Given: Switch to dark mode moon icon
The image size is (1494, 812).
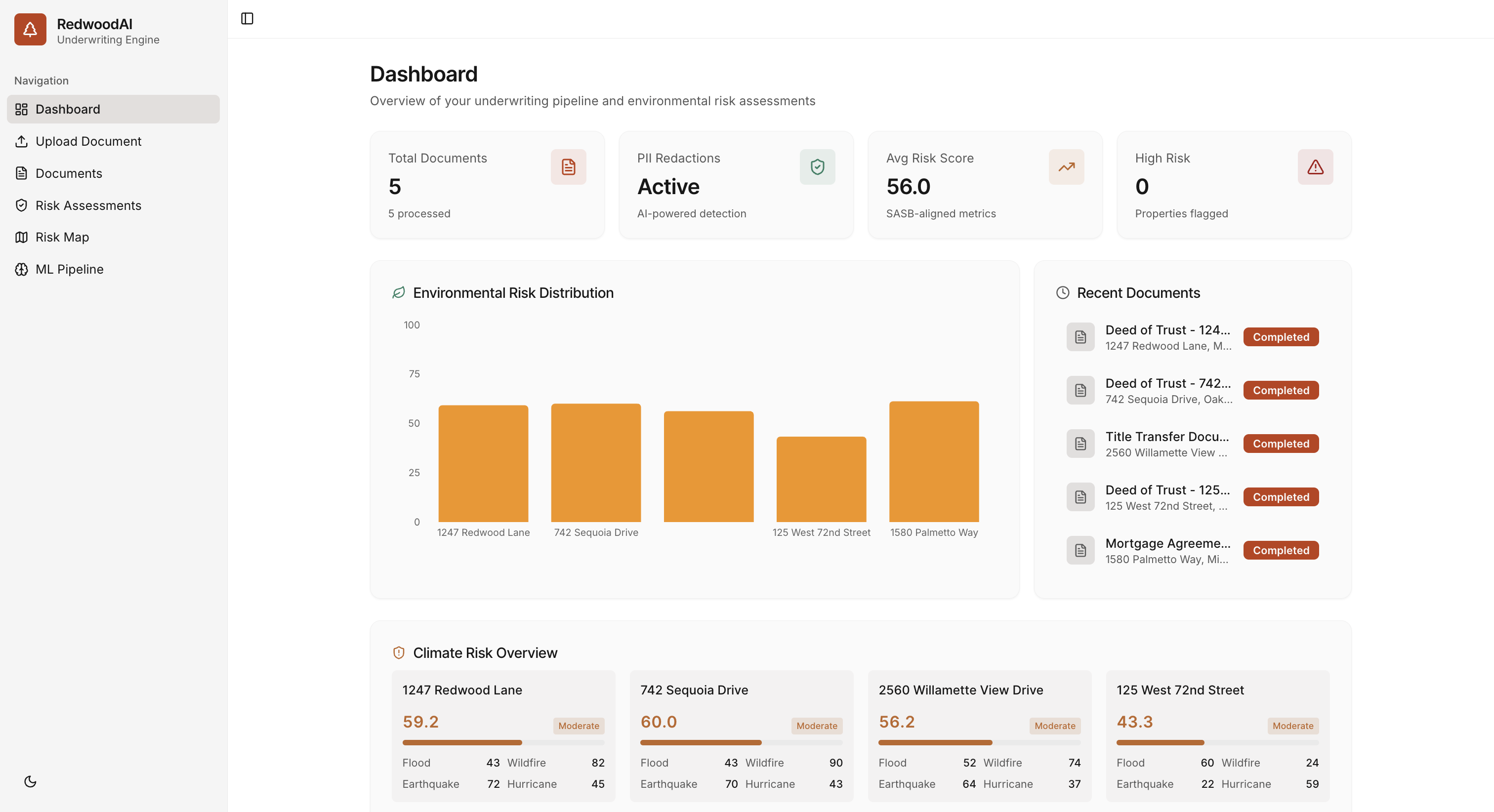Looking at the screenshot, I should coord(30,781).
